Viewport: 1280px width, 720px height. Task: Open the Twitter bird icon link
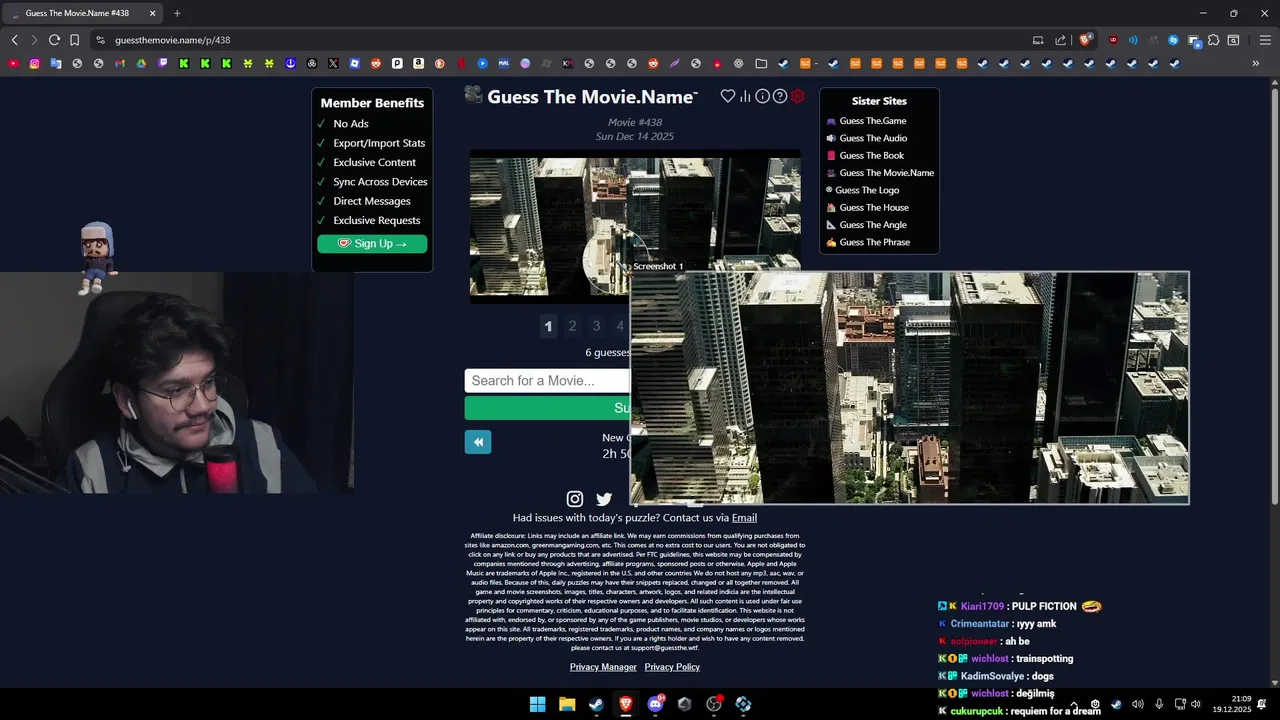(x=604, y=499)
